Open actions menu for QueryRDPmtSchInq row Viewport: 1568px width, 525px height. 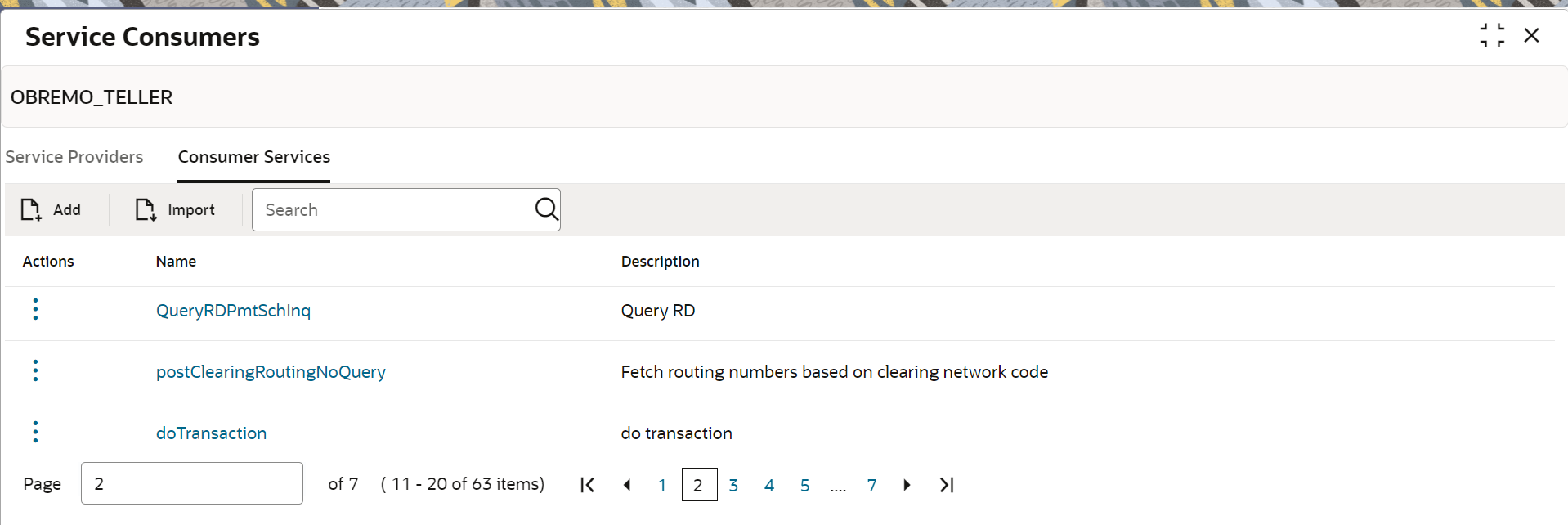(x=35, y=309)
